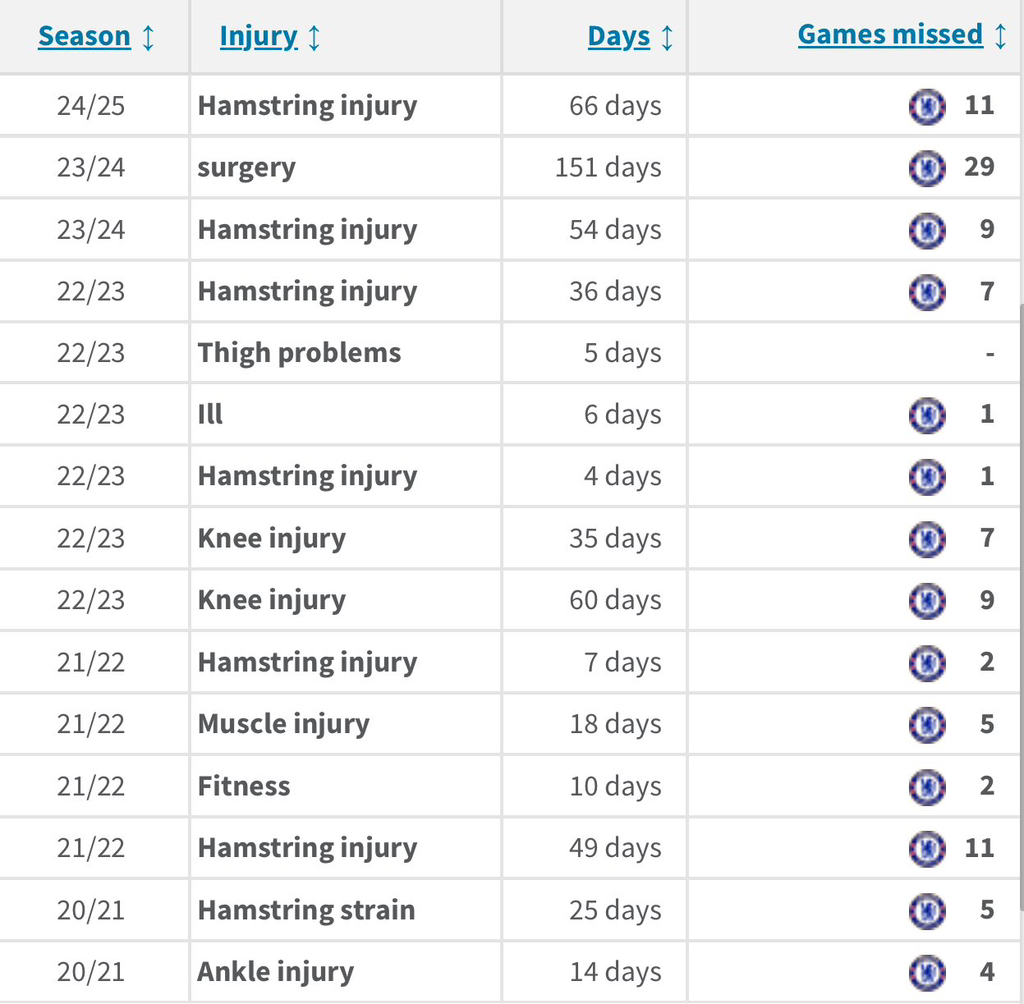Sort by the Games missed header link
Viewport: 1024px width, 1004px height.
tap(890, 34)
